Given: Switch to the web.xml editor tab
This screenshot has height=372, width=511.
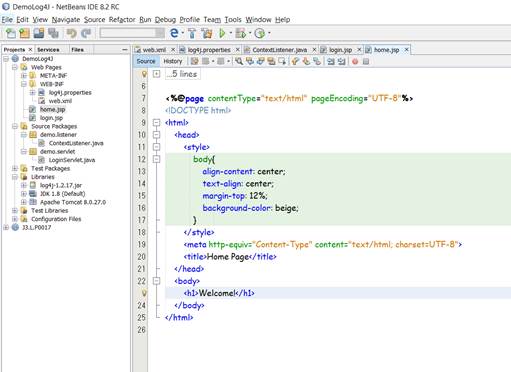Looking at the screenshot, I should 154,50.
